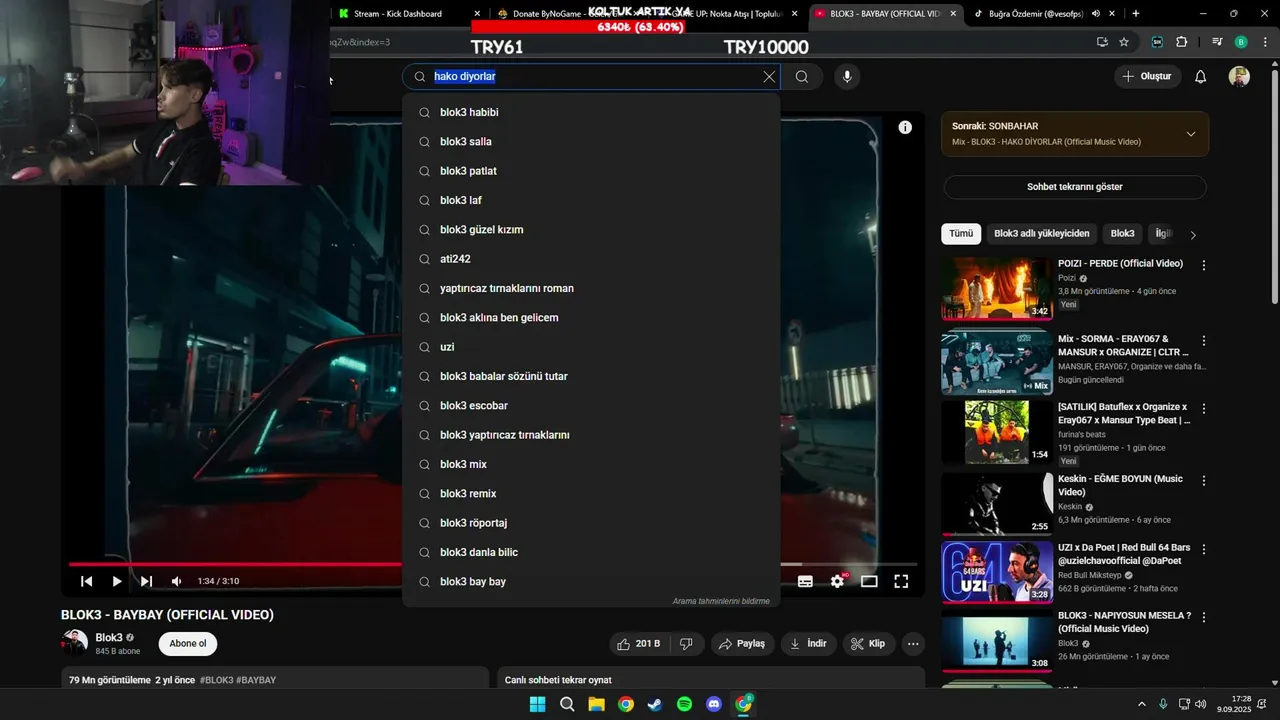1280x720 pixels.
Task: Switch to theater mode
Action: (869, 581)
